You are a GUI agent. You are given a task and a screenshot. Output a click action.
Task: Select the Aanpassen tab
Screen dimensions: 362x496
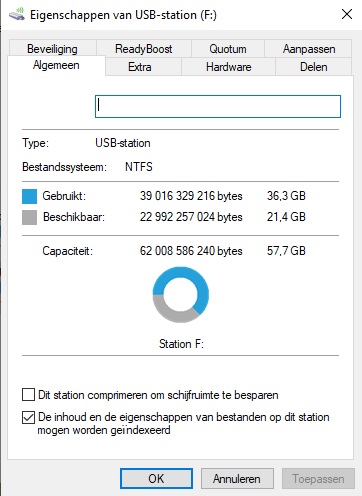pos(309,49)
